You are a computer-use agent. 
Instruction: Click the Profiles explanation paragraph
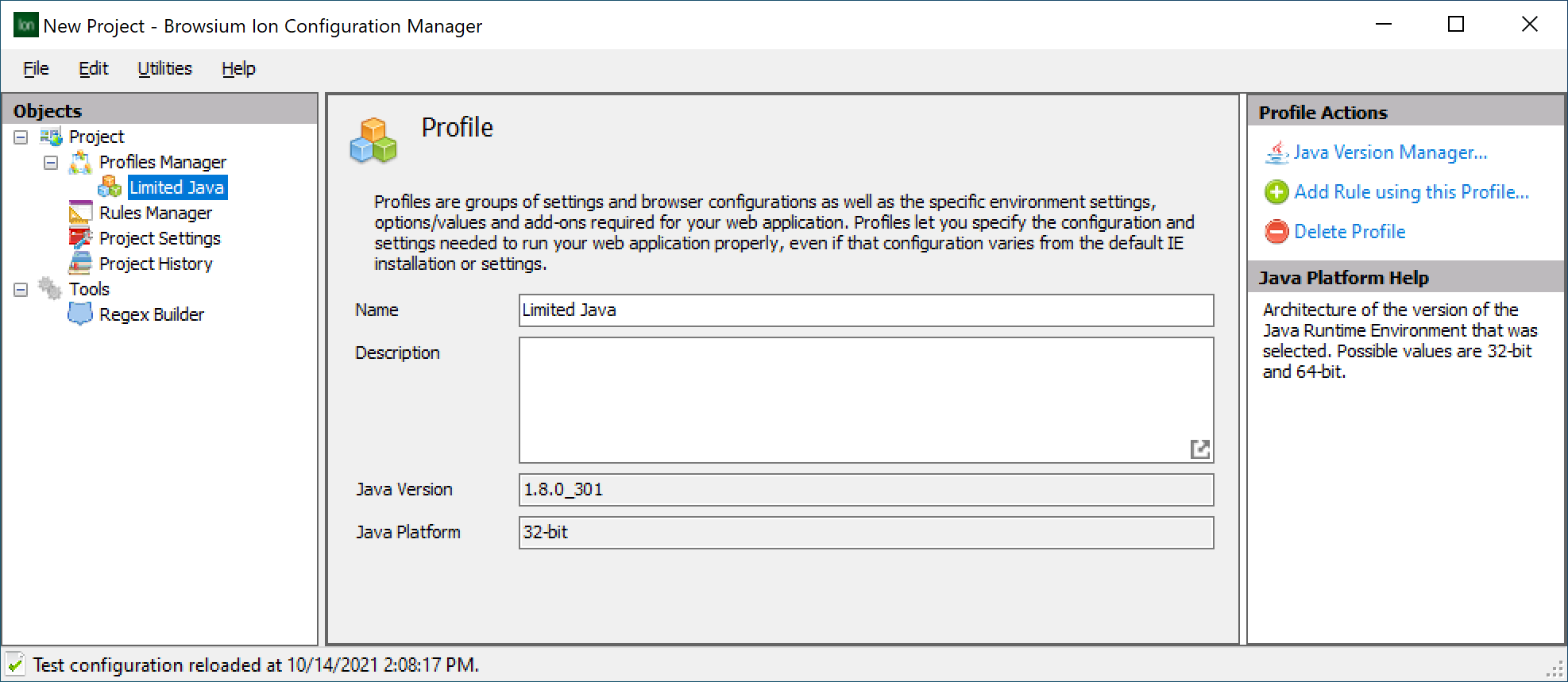pyautogui.click(x=784, y=233)
